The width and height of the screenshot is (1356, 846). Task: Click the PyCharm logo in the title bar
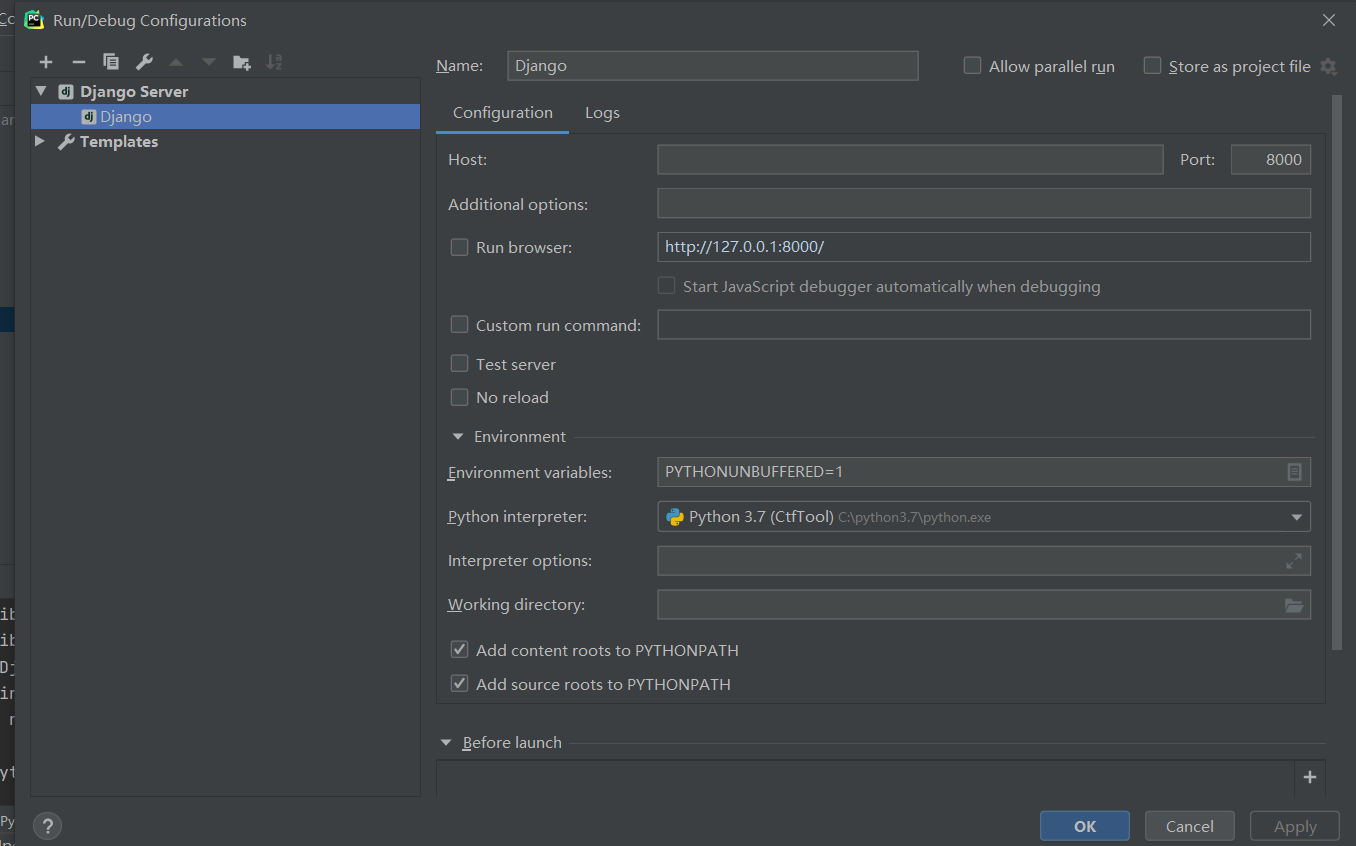(34, 19)
